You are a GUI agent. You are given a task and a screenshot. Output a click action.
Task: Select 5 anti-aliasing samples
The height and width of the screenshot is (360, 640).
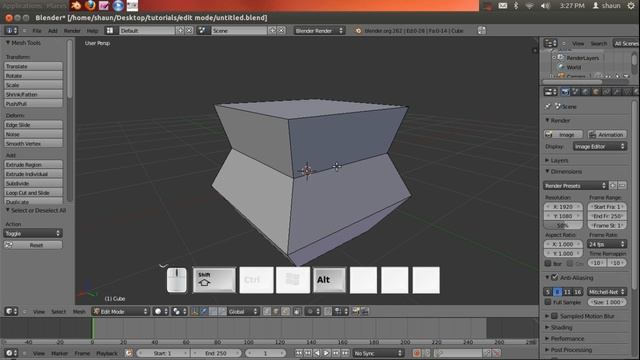coord(548,292)
